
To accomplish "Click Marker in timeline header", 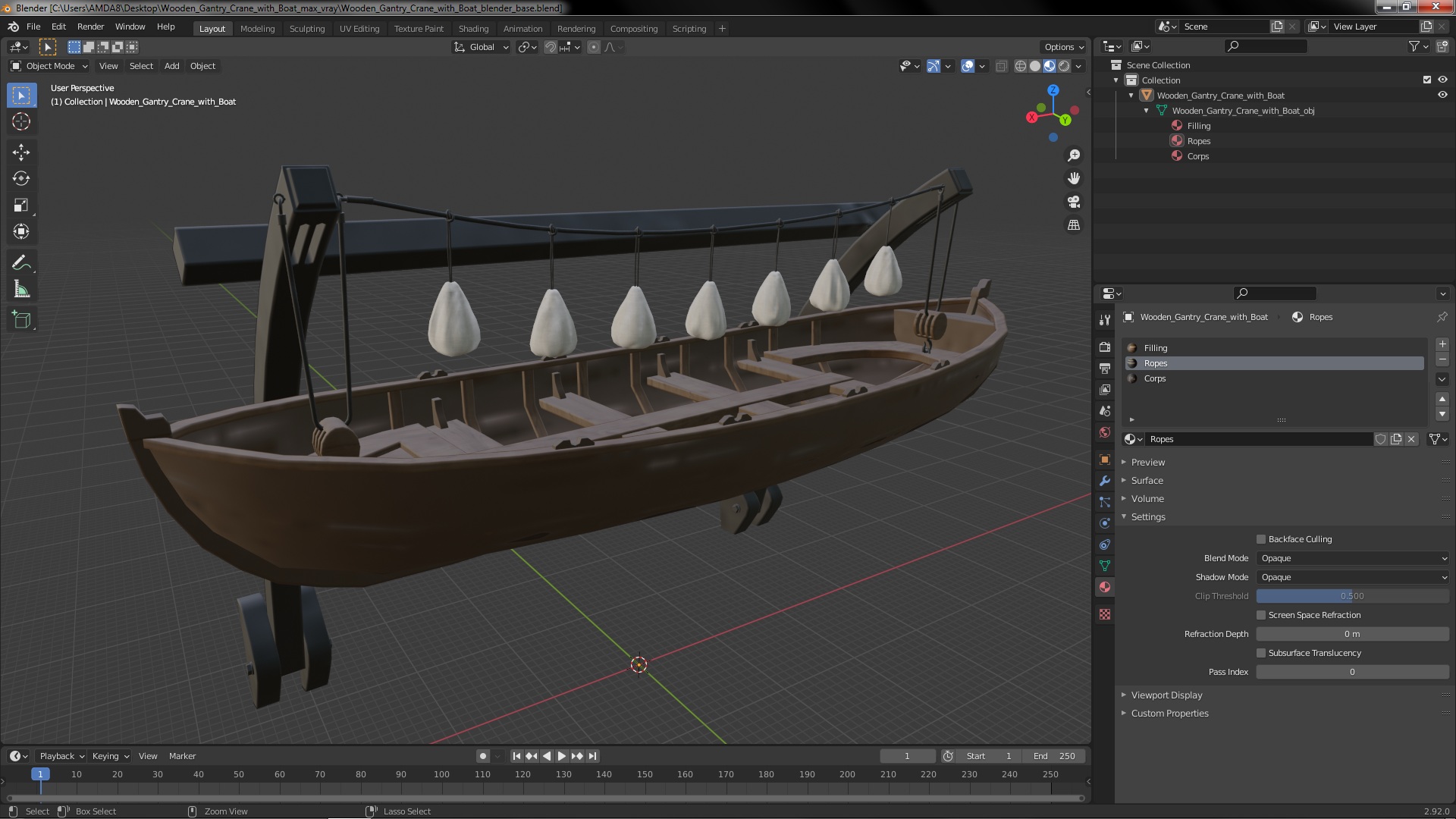I will pos(182,756).
